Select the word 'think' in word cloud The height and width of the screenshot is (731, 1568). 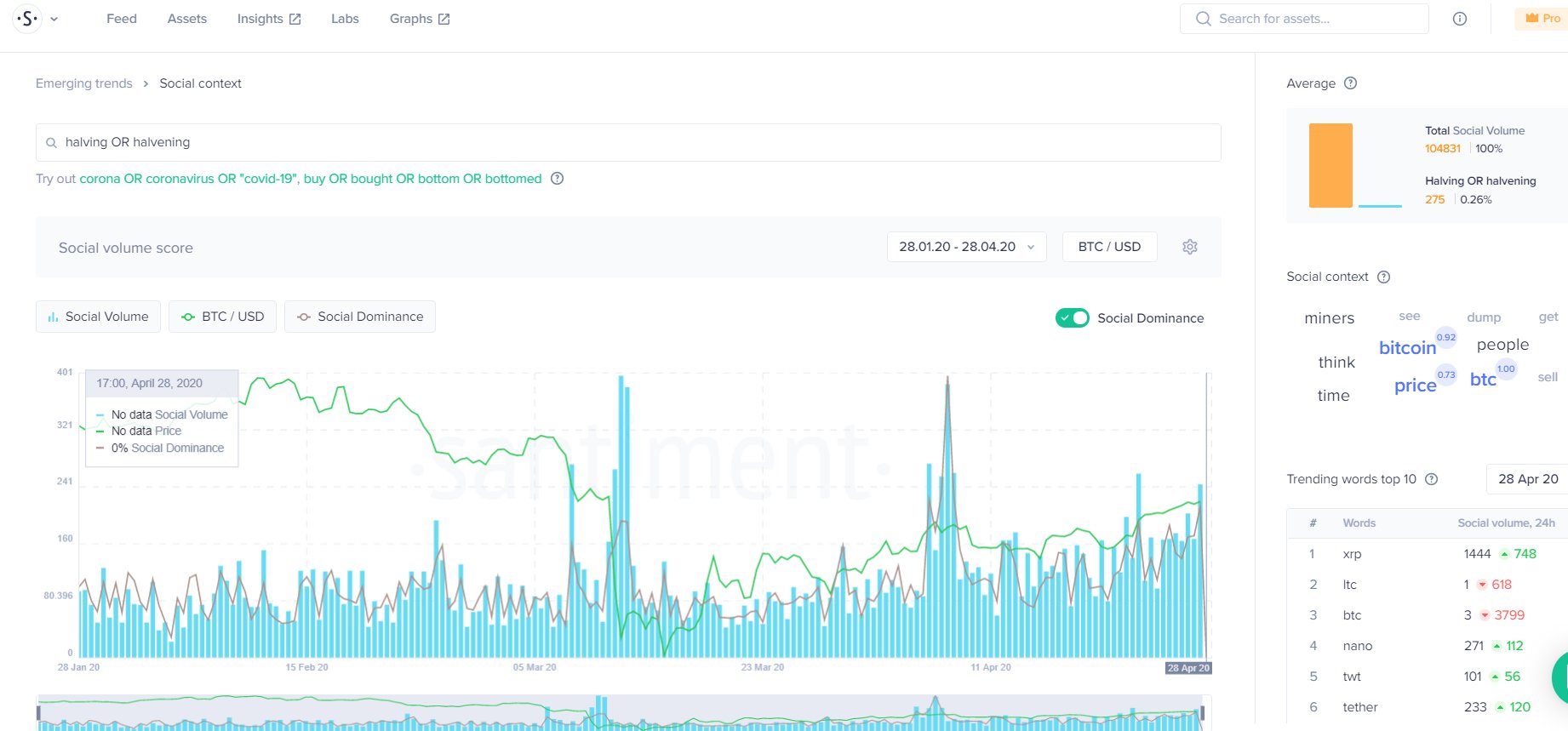(1336, 363)
